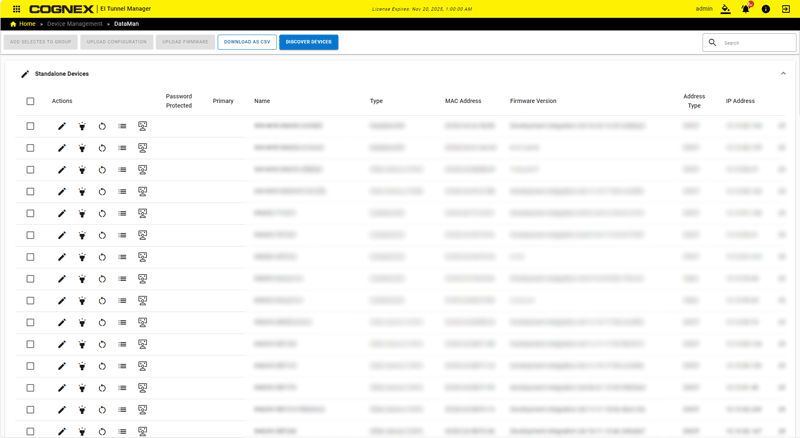Check the sixth device row checkbox
This screenshot has height=438, width=800.
click(x=30, y=235)
